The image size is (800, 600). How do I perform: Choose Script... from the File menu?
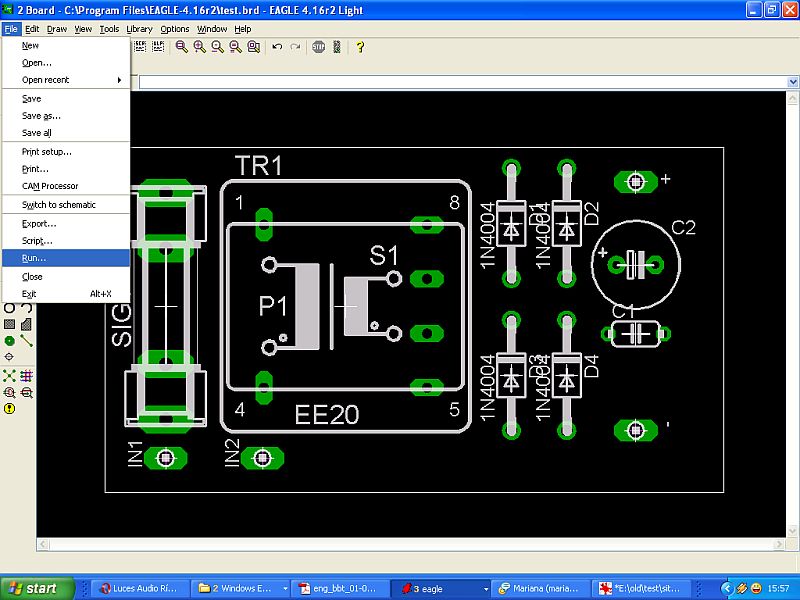pos(66,241)
